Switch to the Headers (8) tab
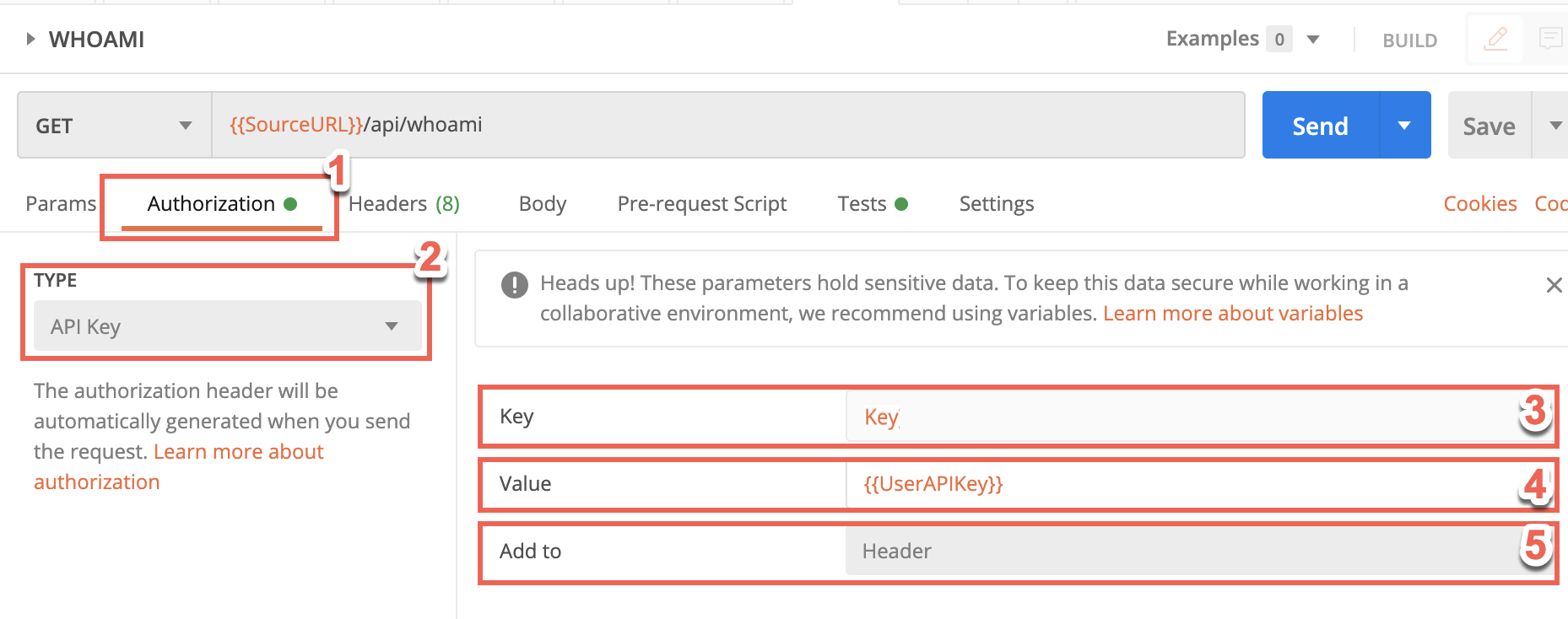 (x=403, y=204)
